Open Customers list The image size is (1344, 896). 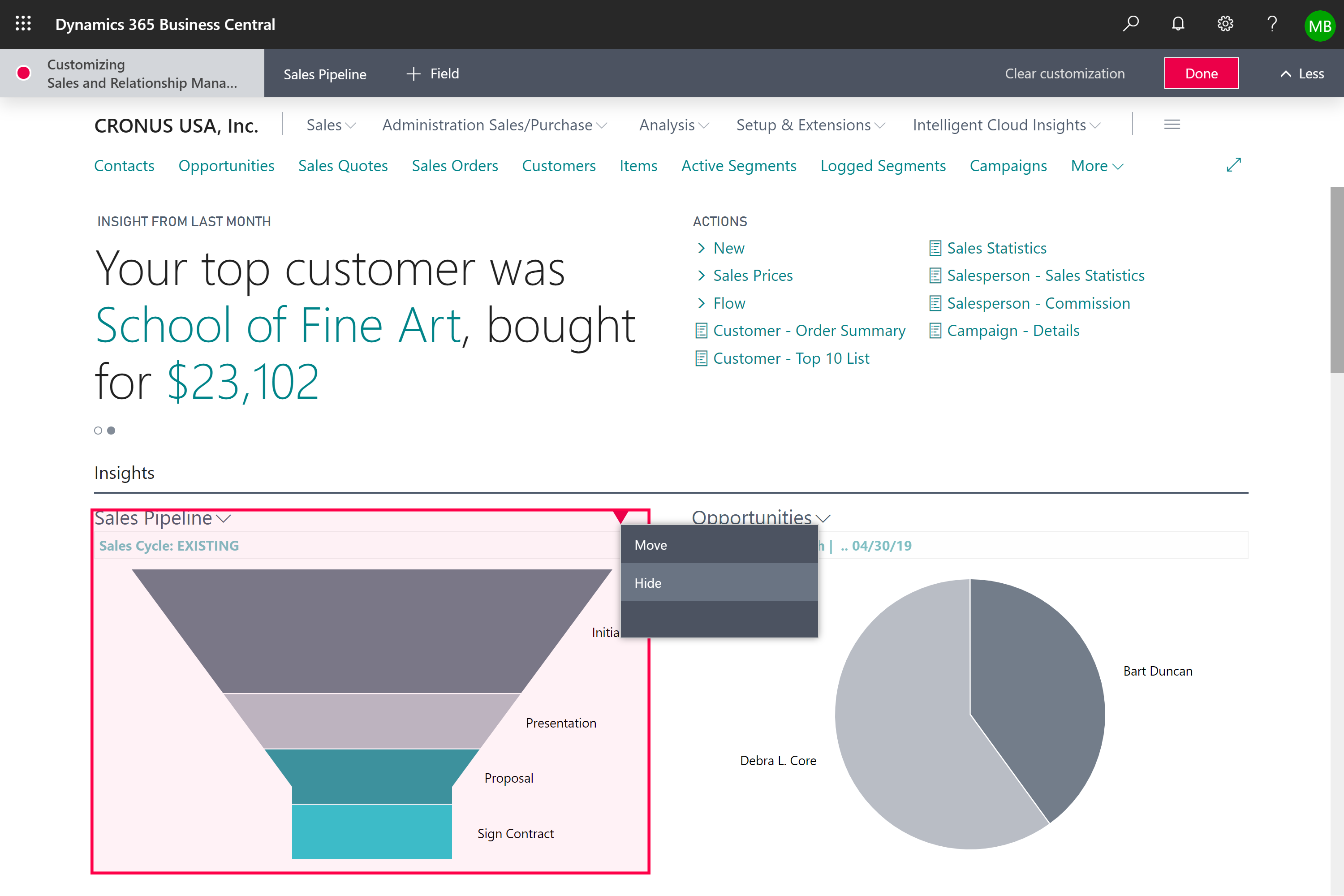(x=559, y=166)
